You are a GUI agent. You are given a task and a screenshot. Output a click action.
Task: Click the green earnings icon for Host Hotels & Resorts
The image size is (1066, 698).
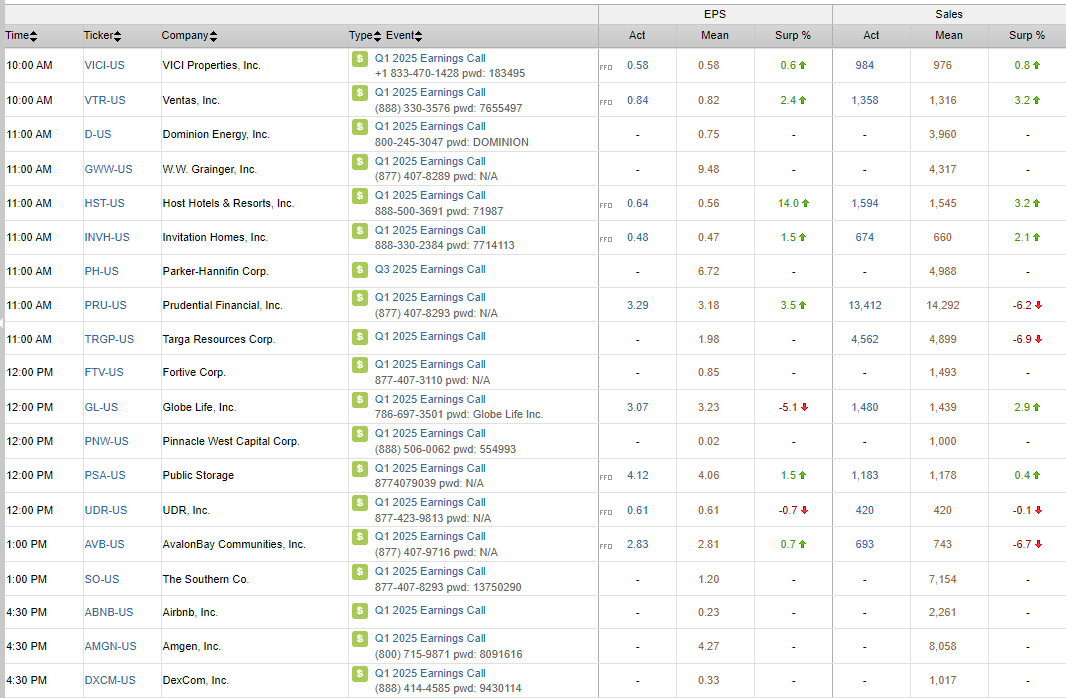[360, 195]
